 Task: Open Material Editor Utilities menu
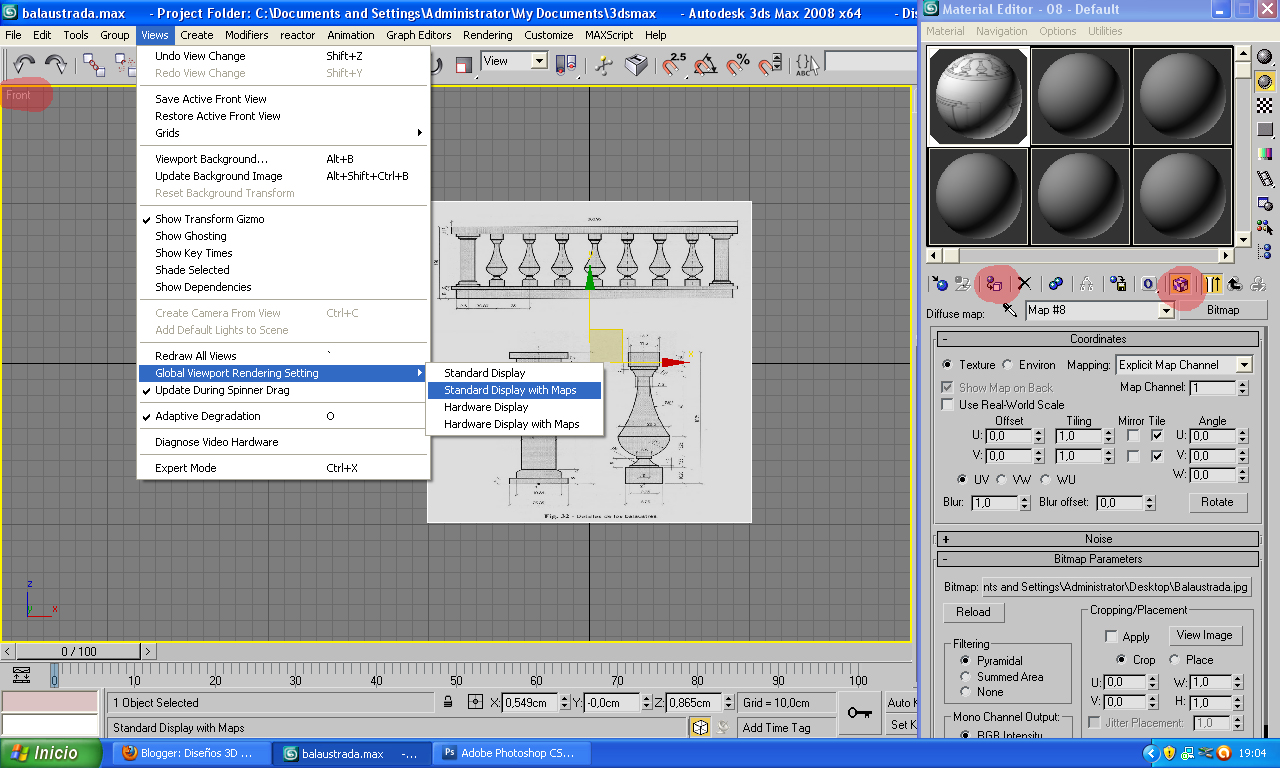pos(1105,31)
